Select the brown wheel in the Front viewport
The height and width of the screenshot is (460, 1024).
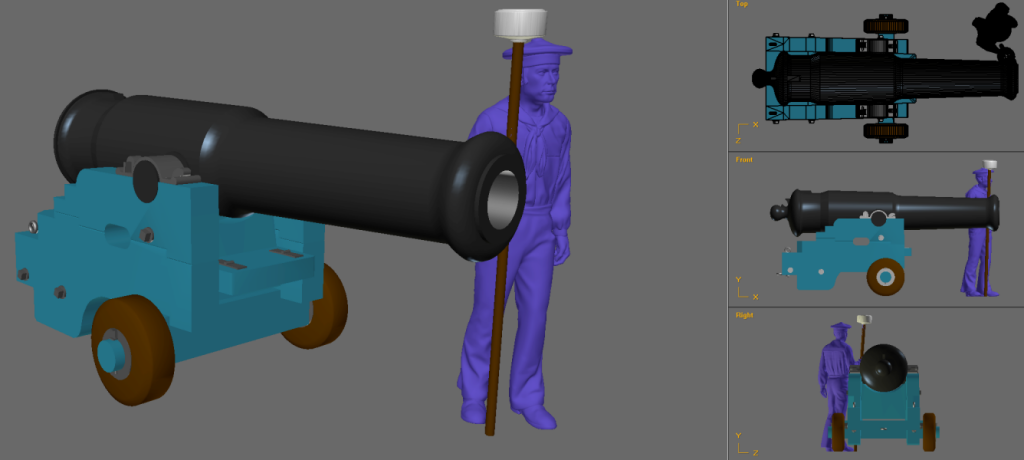pyautogui.click(x=884, y=276)
